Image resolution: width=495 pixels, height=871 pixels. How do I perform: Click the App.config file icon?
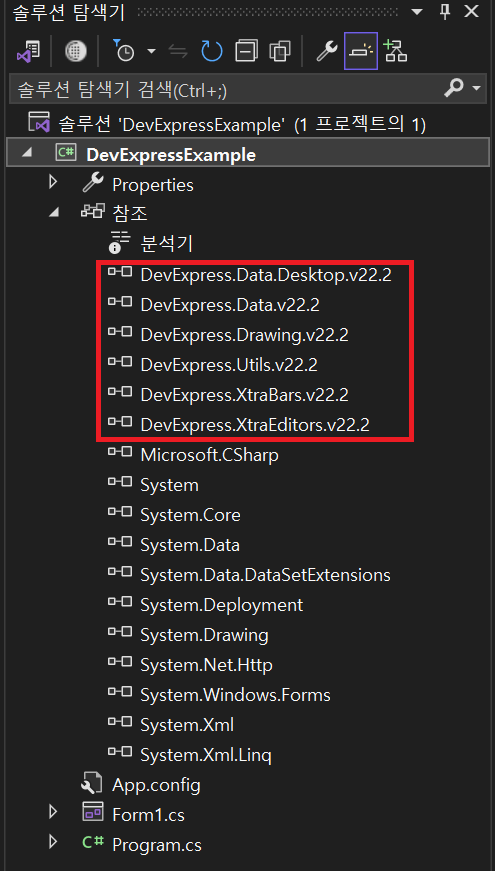[92, 783]
